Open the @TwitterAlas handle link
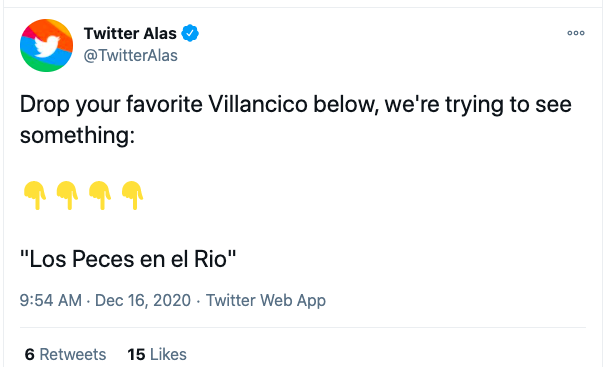This screenshot has height=367, width=611. point(131,55)
